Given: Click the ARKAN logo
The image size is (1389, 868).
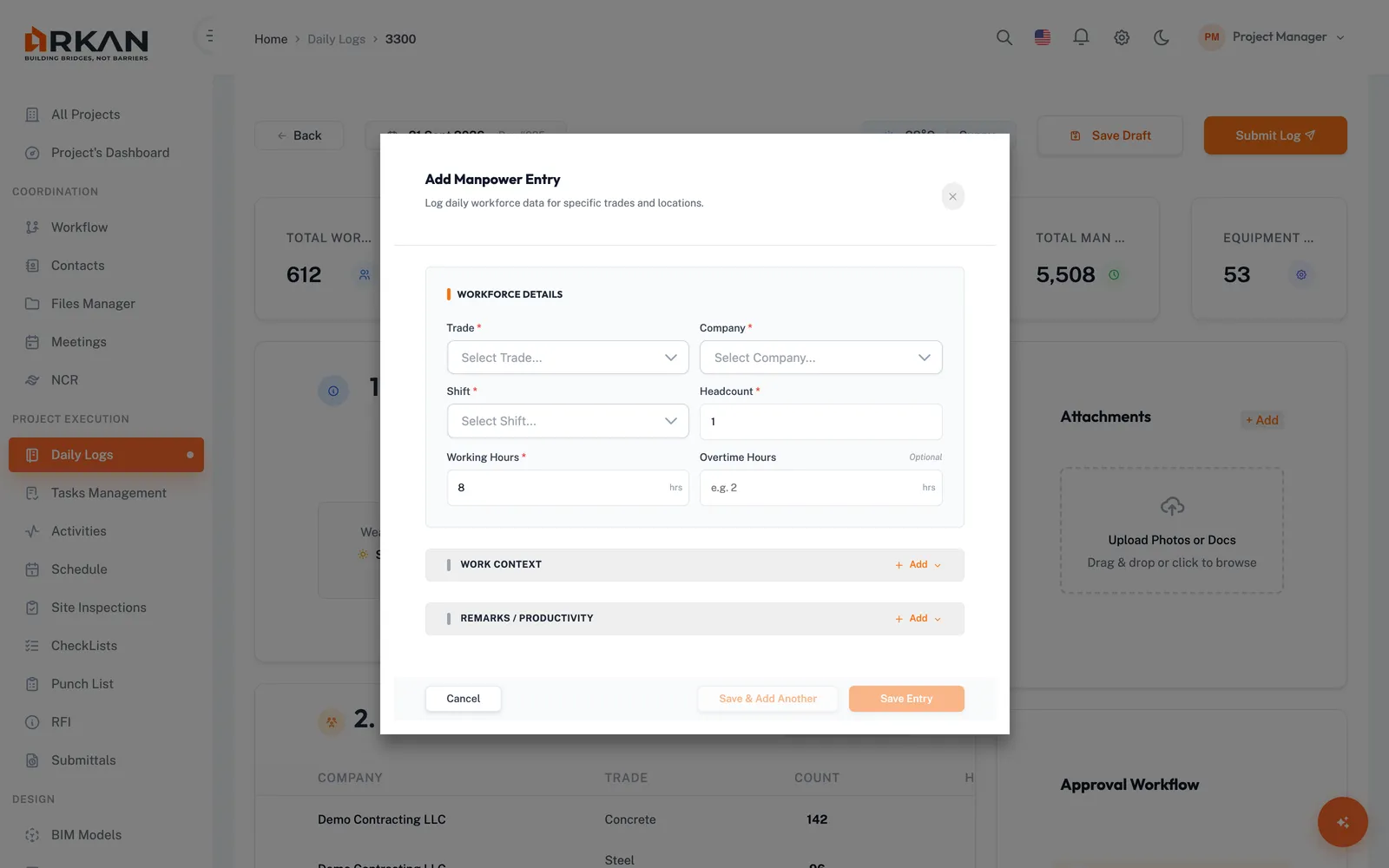Looking at the screenshot, I should tap(86, 43).
